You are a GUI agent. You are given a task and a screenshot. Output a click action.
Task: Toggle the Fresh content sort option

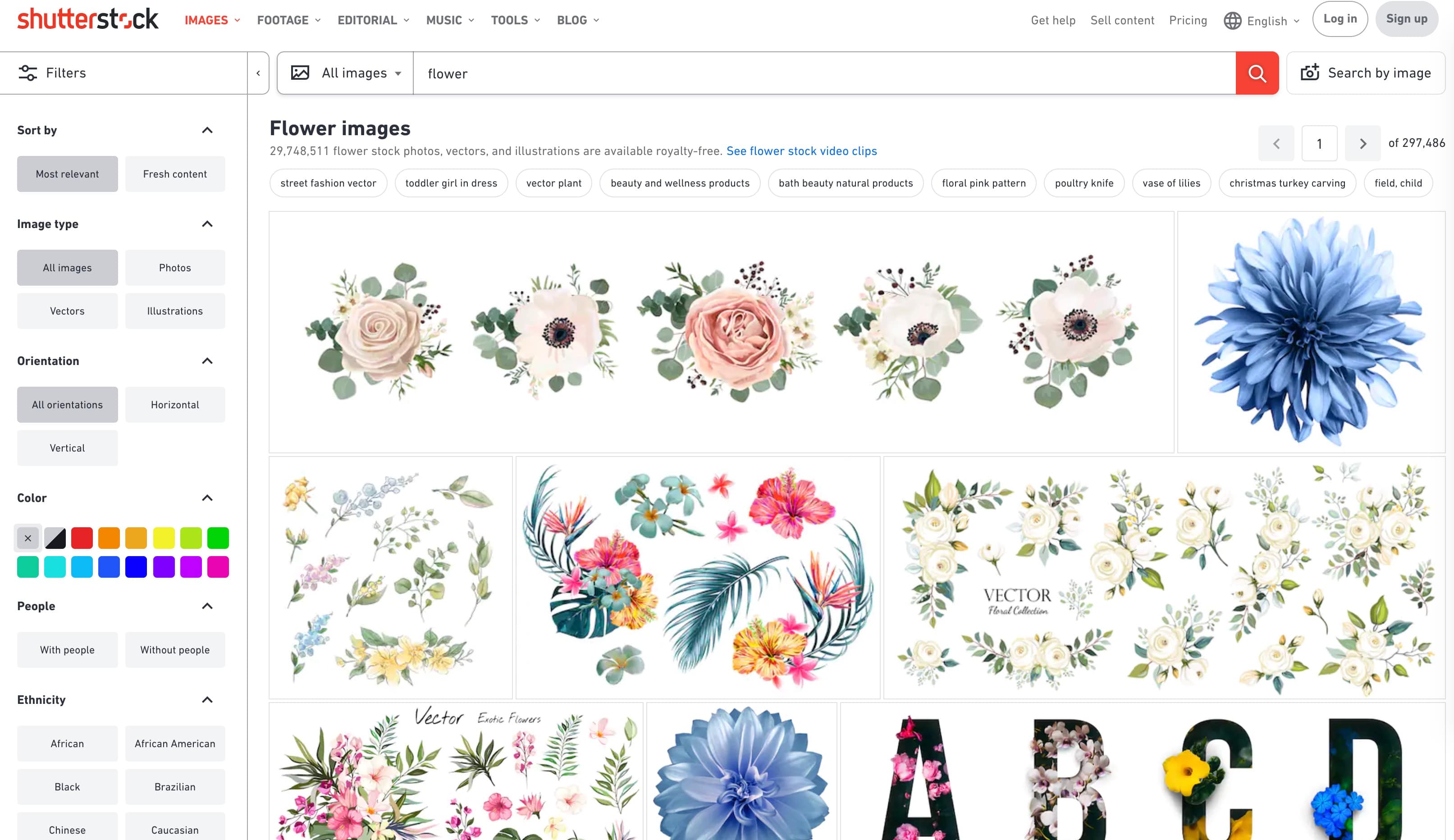175,173
